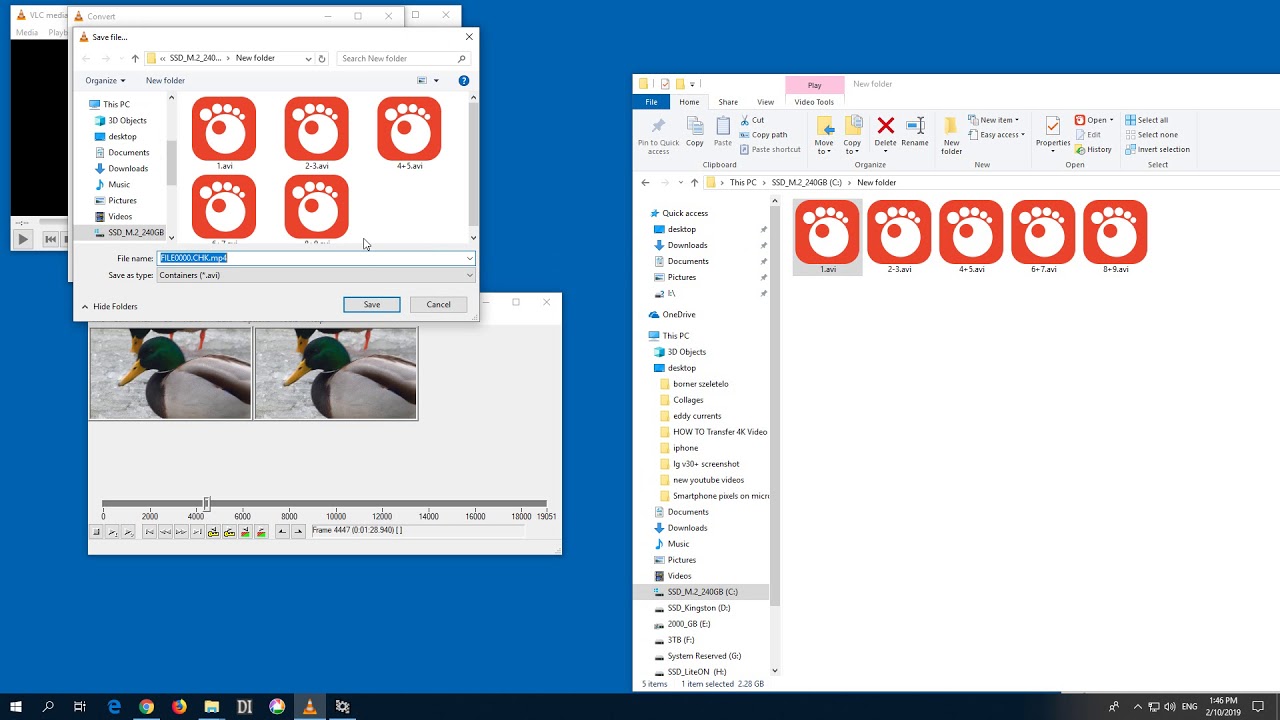Click the Copy icon in Explorer ribbon
1280x720 pixels.
[695, 131]
